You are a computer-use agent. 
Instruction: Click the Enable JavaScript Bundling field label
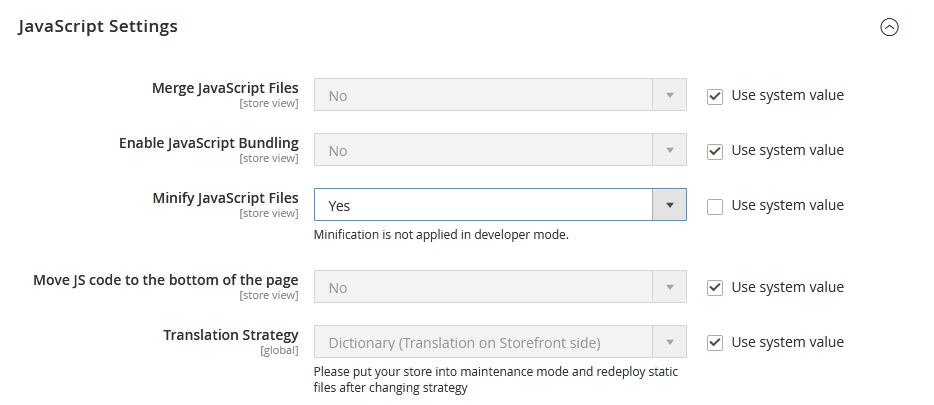click(208, 143)
